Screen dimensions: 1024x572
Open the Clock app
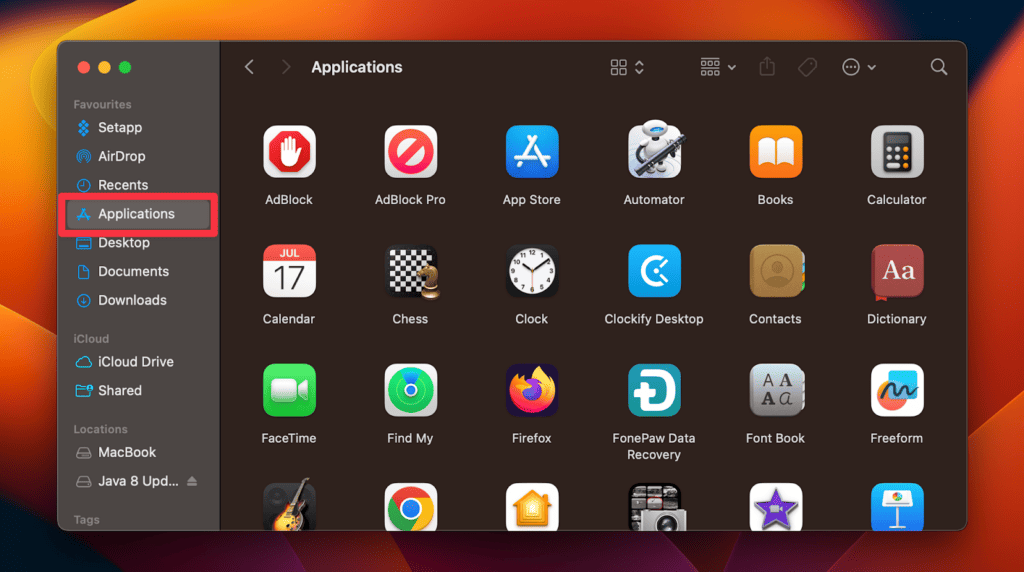click(532, 271)
